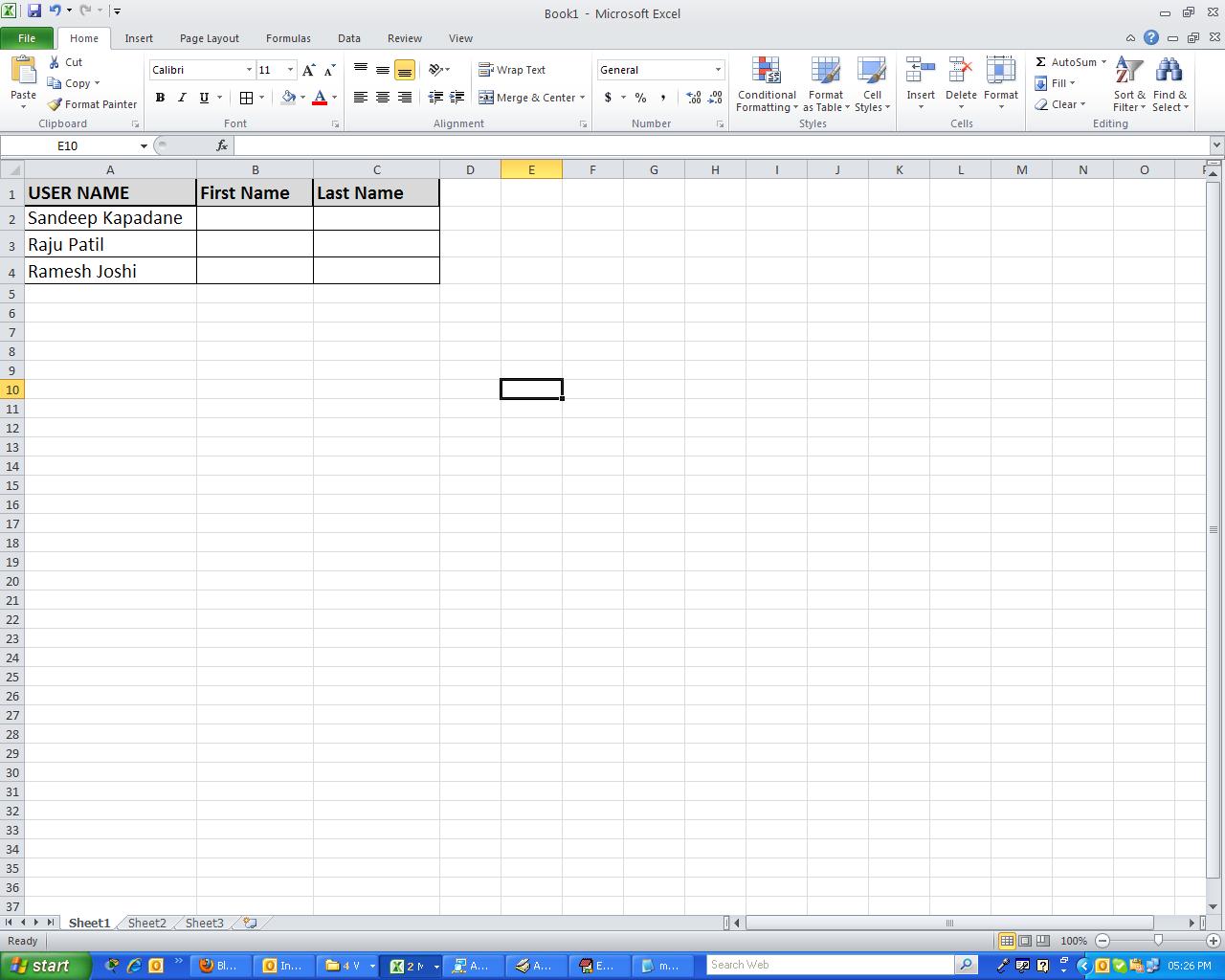Open the Sort & Filter menu
1225x980 pixels.
[x=1129, y=84]
